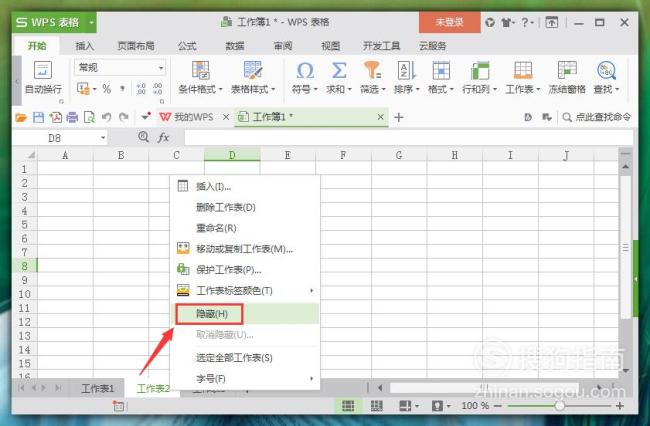
Task: Click the Print icon in quick toolbar
Action: point(72,117)
